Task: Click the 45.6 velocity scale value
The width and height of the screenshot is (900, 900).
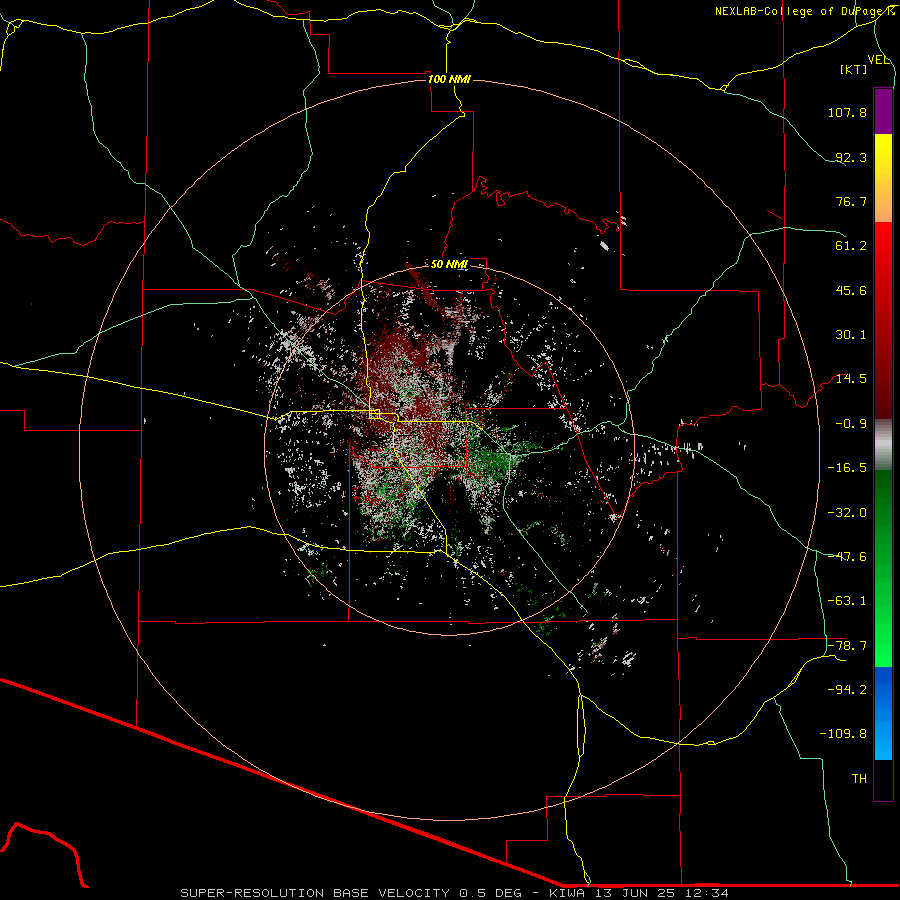Action: [x=851, y=290]
